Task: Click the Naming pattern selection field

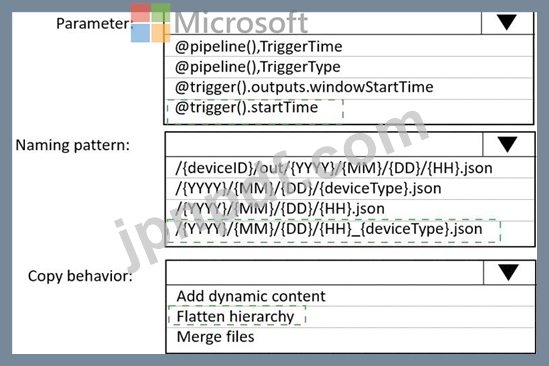Action: pyautogui.click(x=324, y=144)
